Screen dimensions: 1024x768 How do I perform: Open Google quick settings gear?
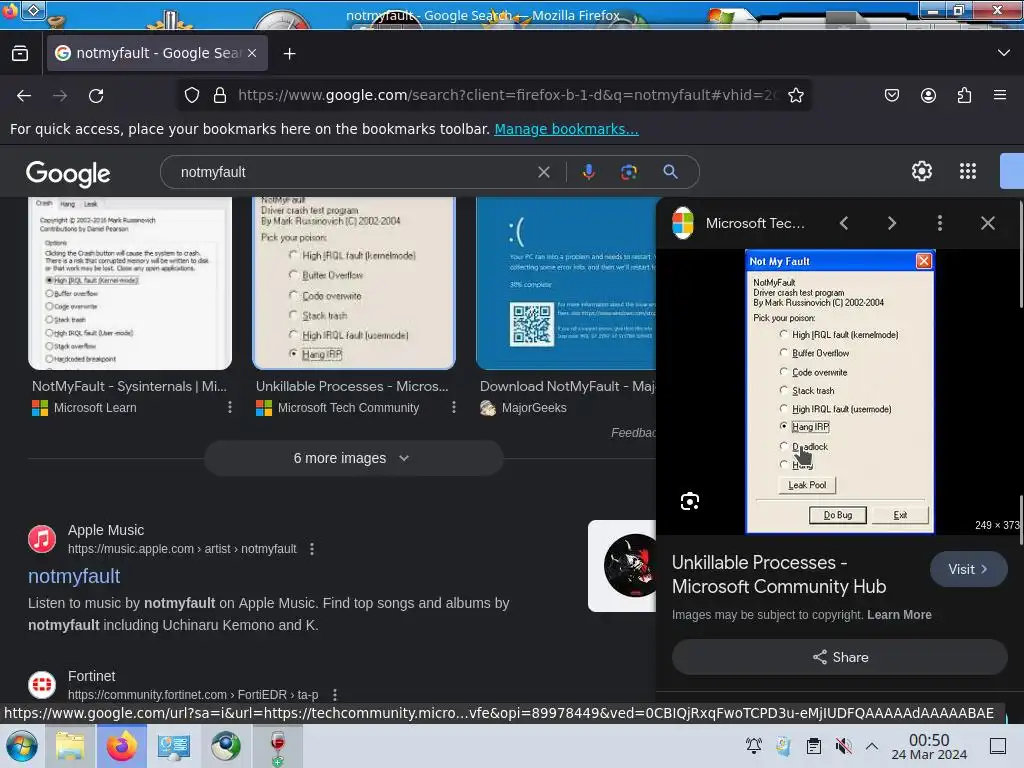click(921, 171)
